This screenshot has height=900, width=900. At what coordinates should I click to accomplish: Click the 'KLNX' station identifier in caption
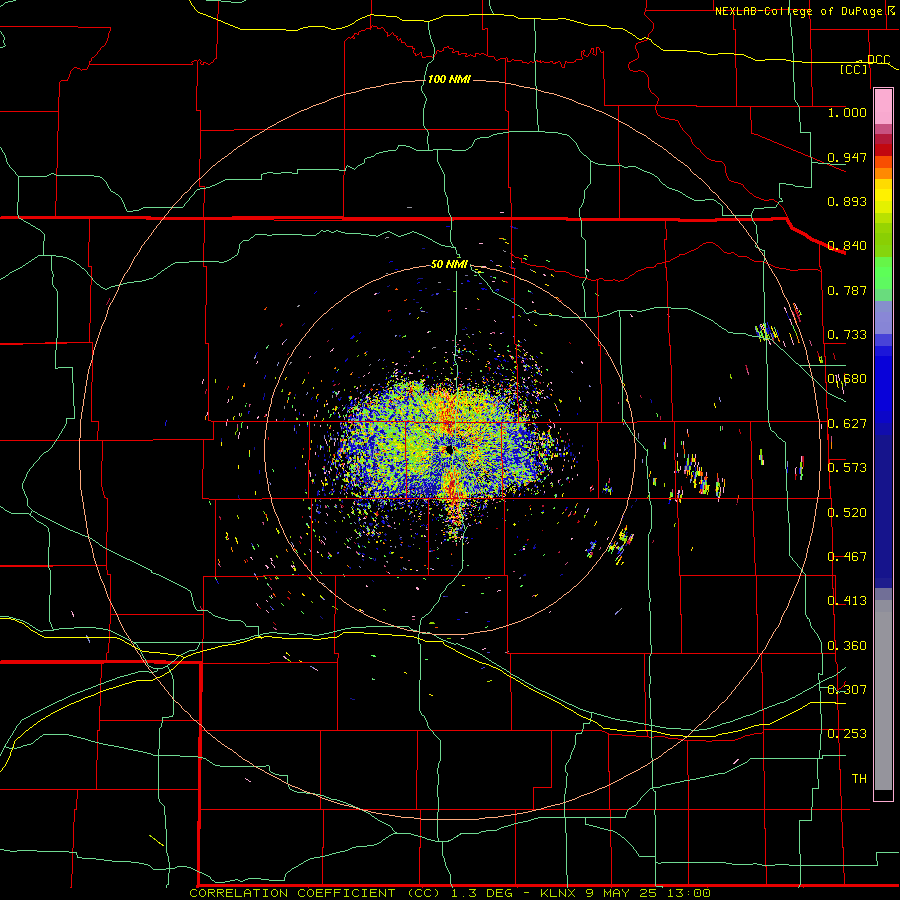[559, 893]
